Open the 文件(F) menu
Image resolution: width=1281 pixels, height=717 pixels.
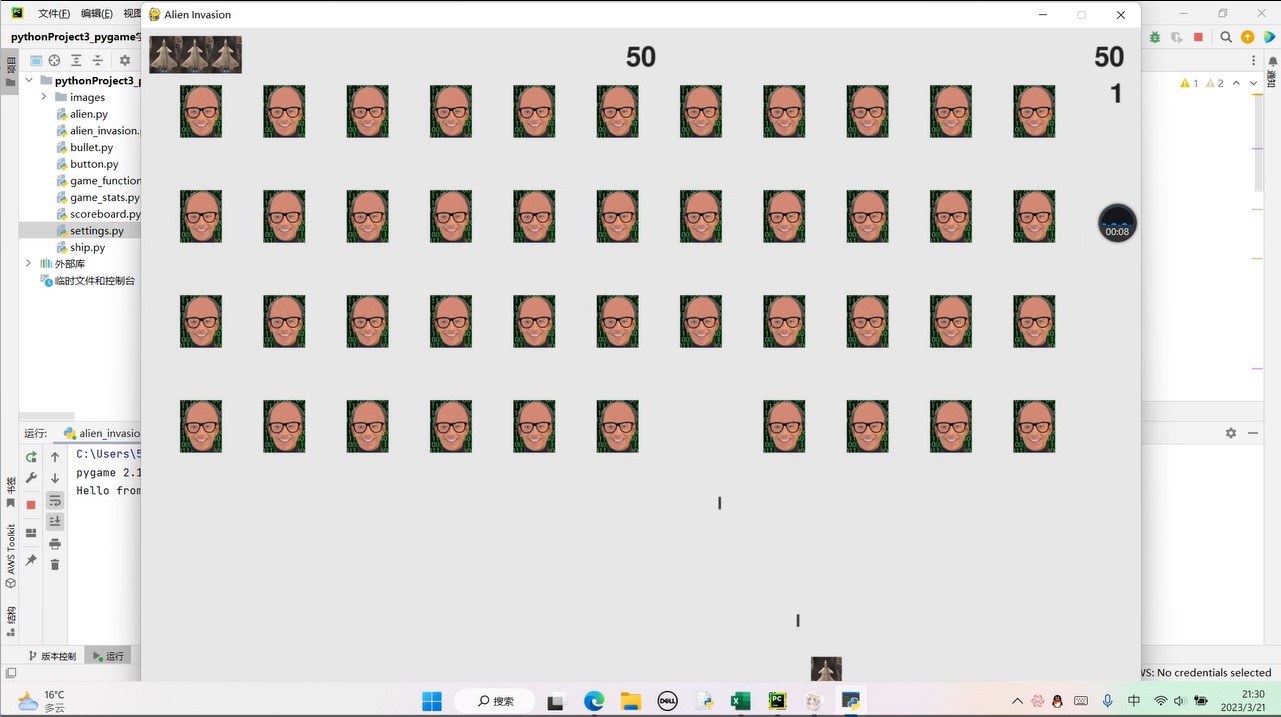point(53,14)
